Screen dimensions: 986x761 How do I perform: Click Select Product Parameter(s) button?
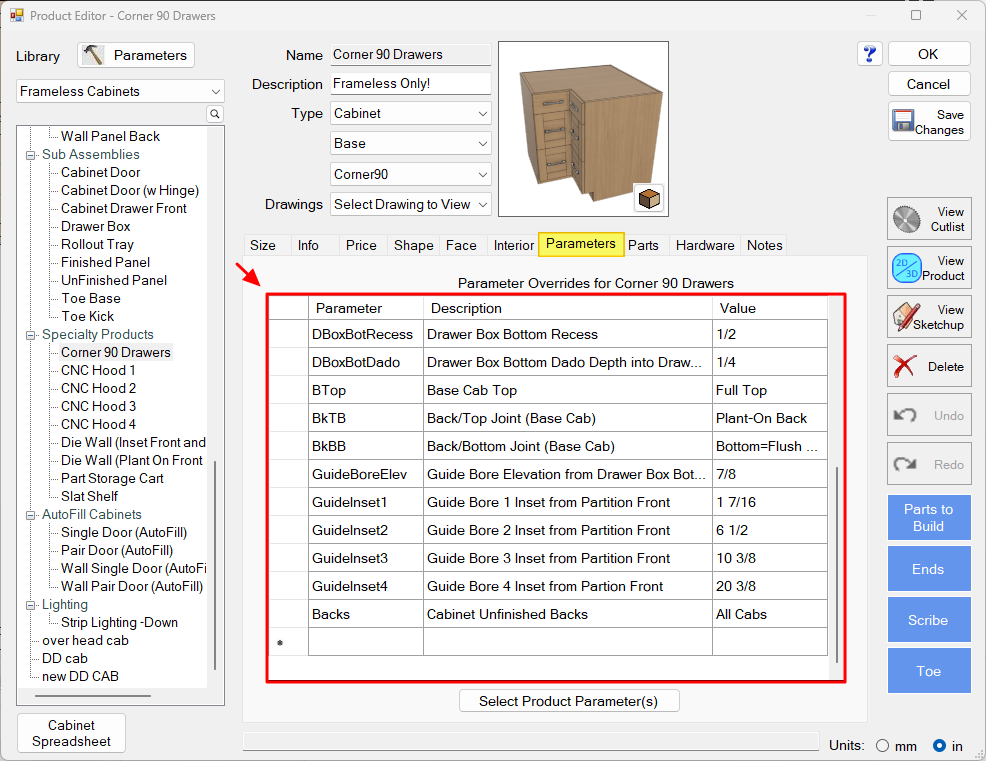coord(568,701)
